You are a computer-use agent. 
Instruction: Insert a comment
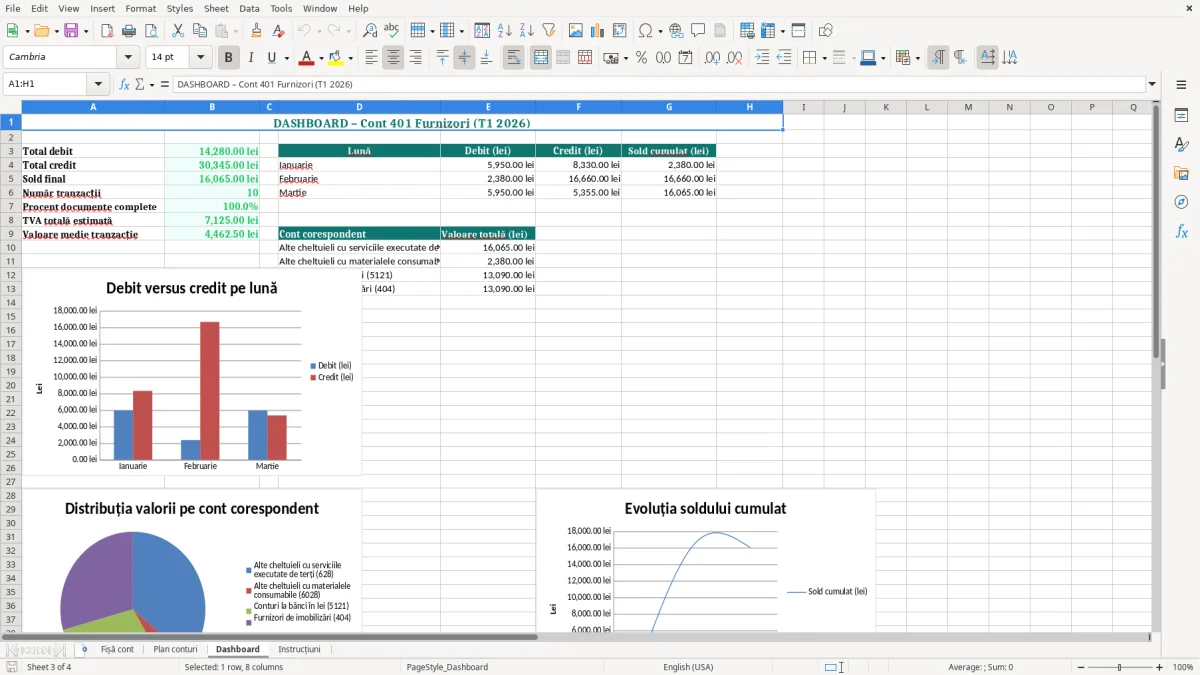(x=699, y=31)
